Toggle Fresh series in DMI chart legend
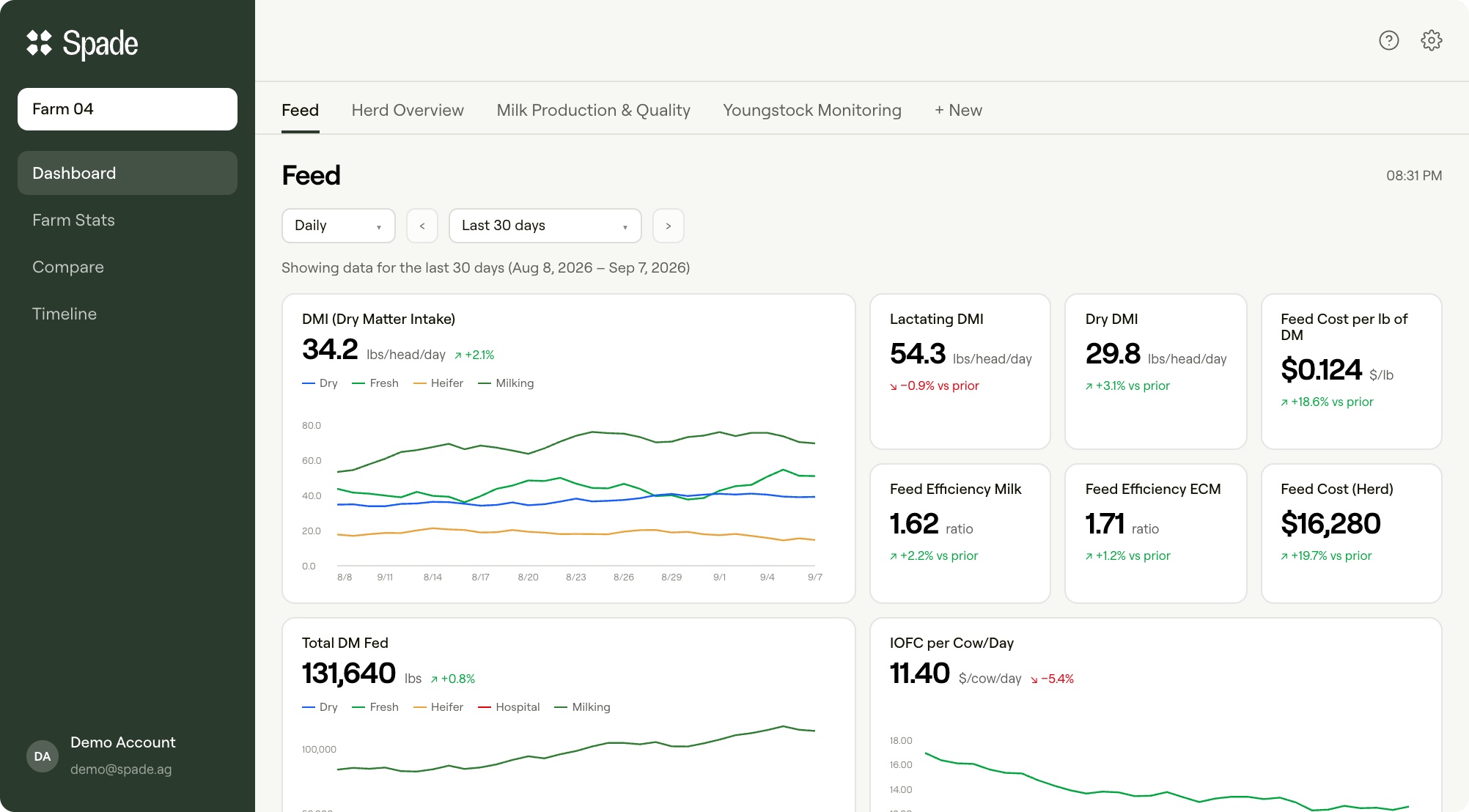This screenshot has height=812, width=1469. click(x=375, y=383)
